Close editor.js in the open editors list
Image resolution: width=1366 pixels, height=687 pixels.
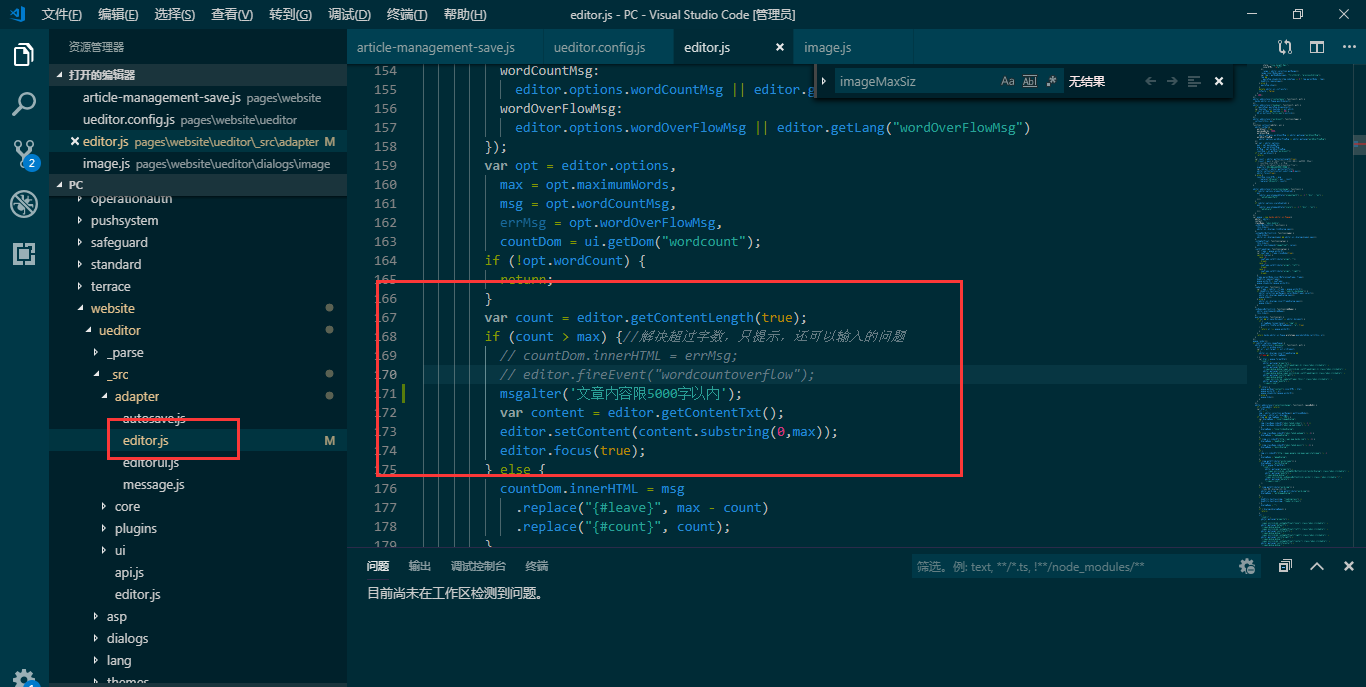click(x=75, y=141)
